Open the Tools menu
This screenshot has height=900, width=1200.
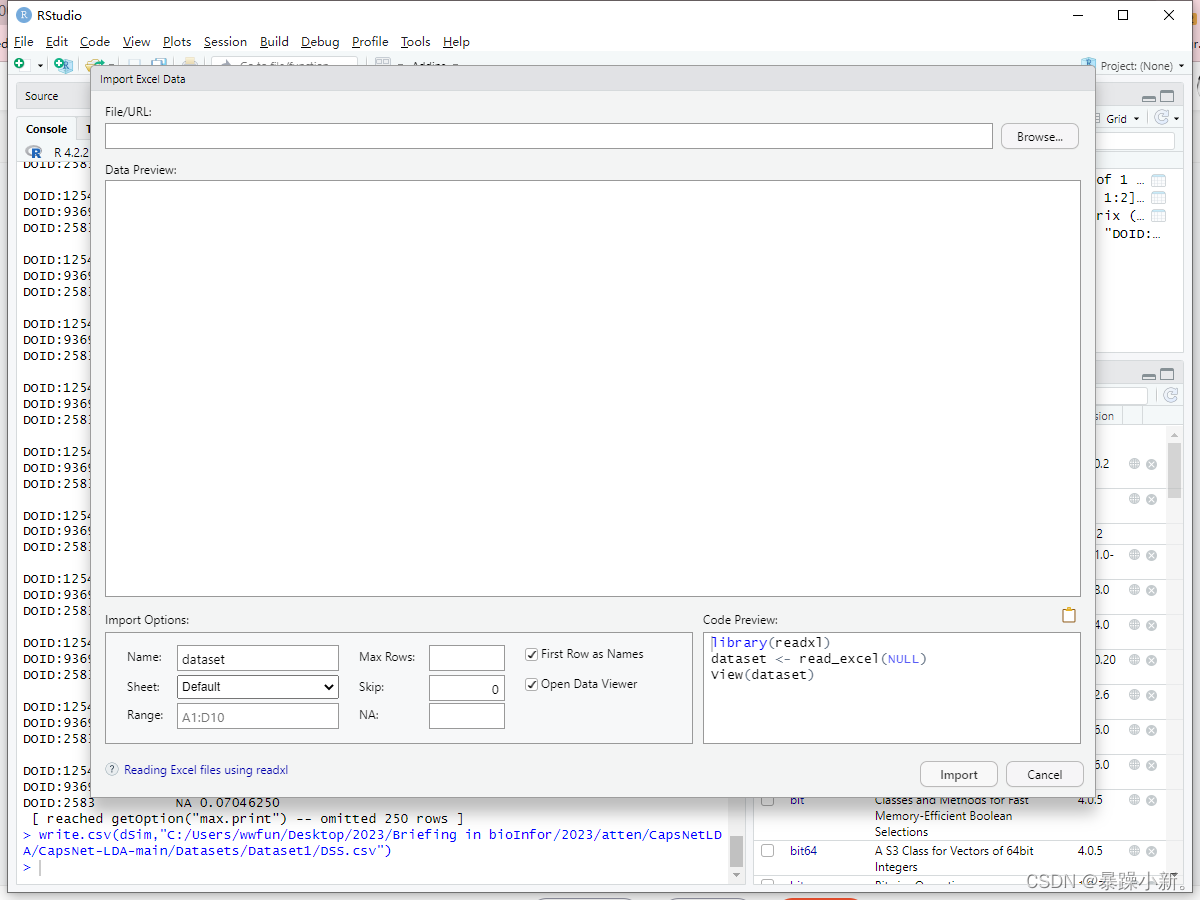click(415, 42)
